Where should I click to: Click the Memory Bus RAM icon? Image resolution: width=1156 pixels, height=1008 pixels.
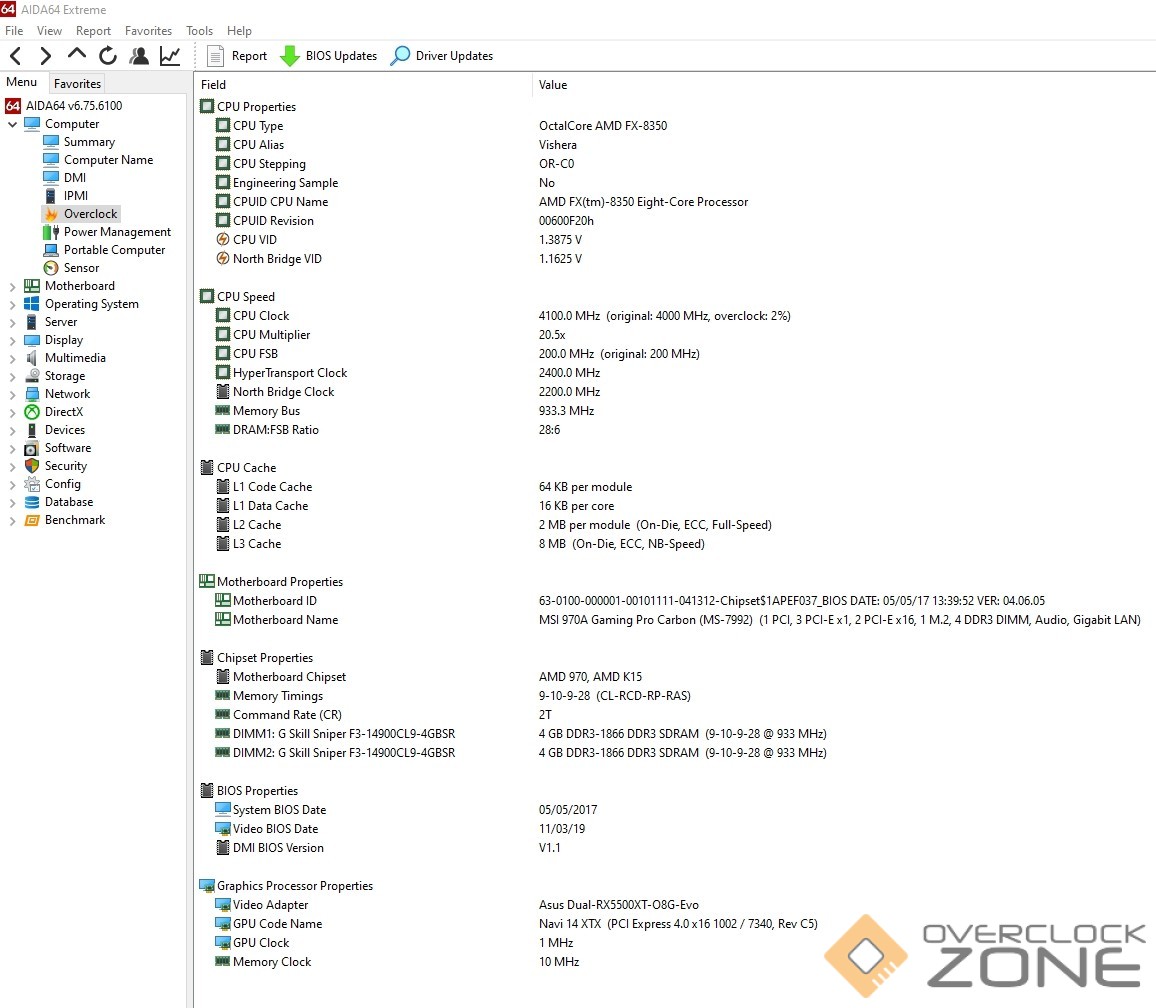coord(222,410)
